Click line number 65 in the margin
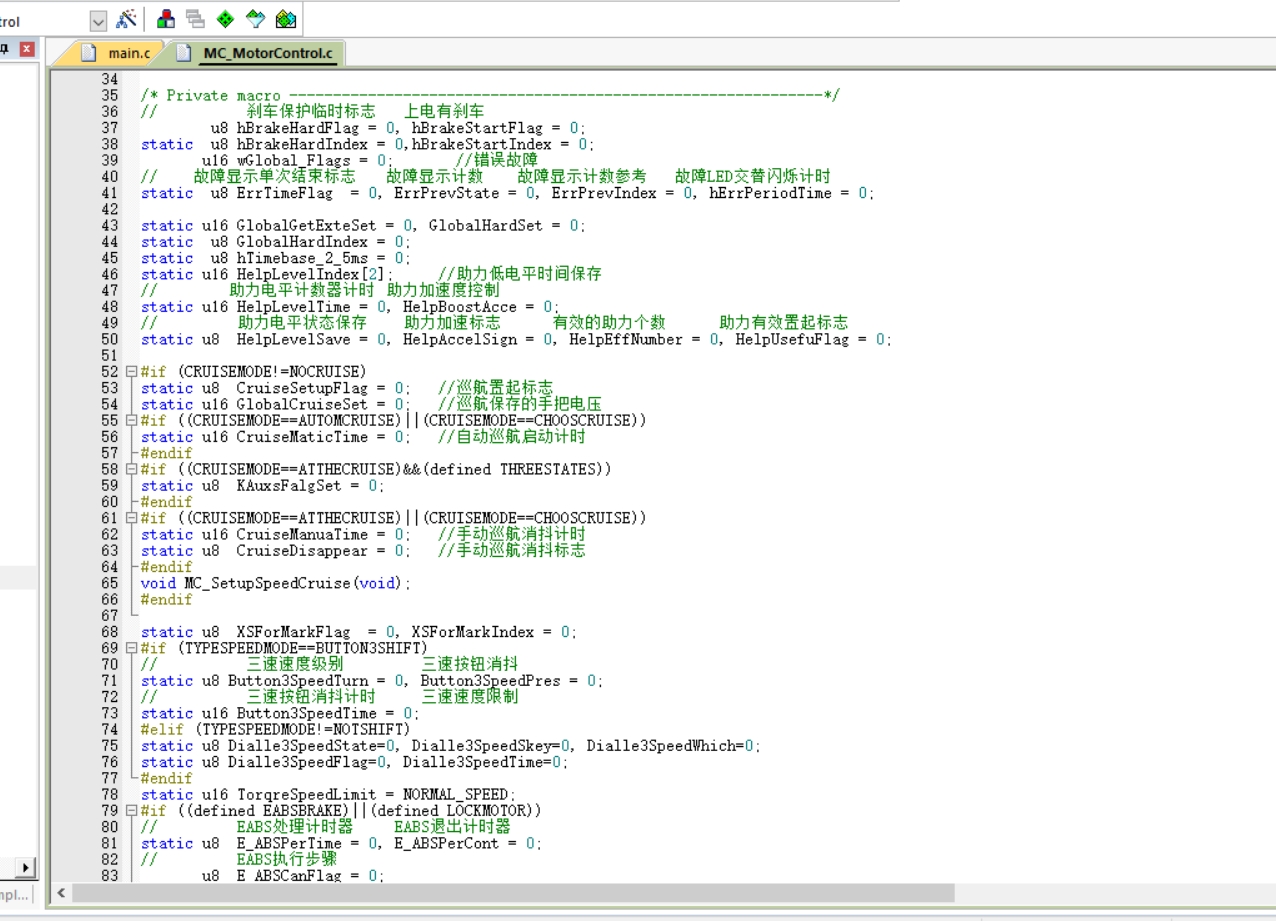1276x921 pixels. 109,583
